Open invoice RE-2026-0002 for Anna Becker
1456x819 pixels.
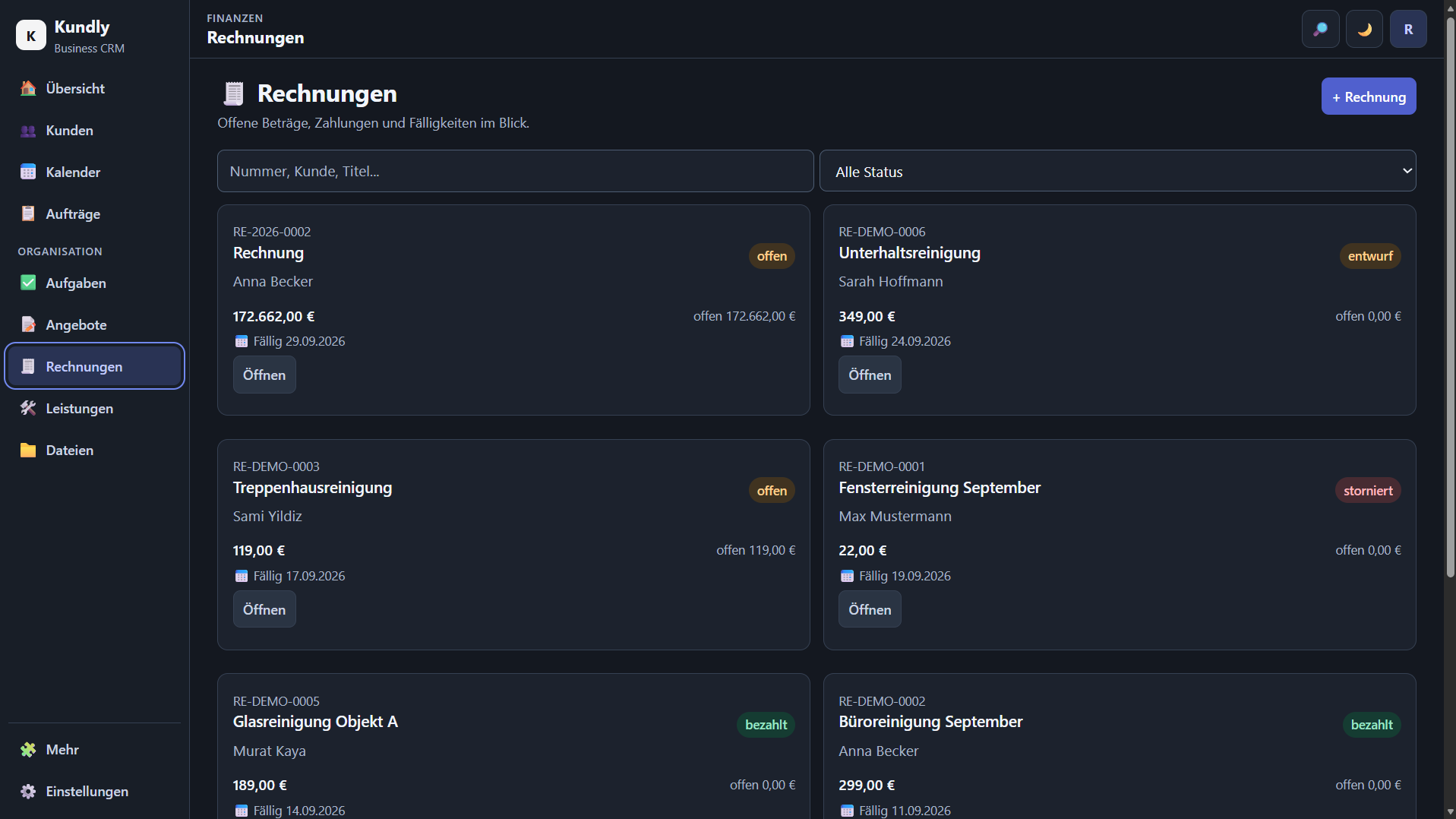point(264,375)
